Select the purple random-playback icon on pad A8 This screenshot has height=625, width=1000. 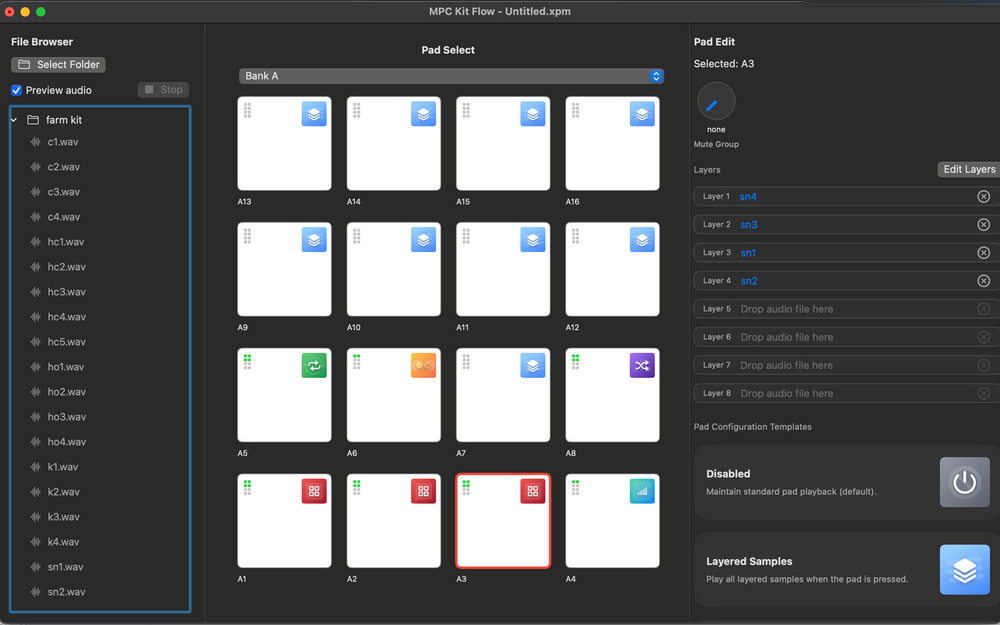click(x=641, y=365)
